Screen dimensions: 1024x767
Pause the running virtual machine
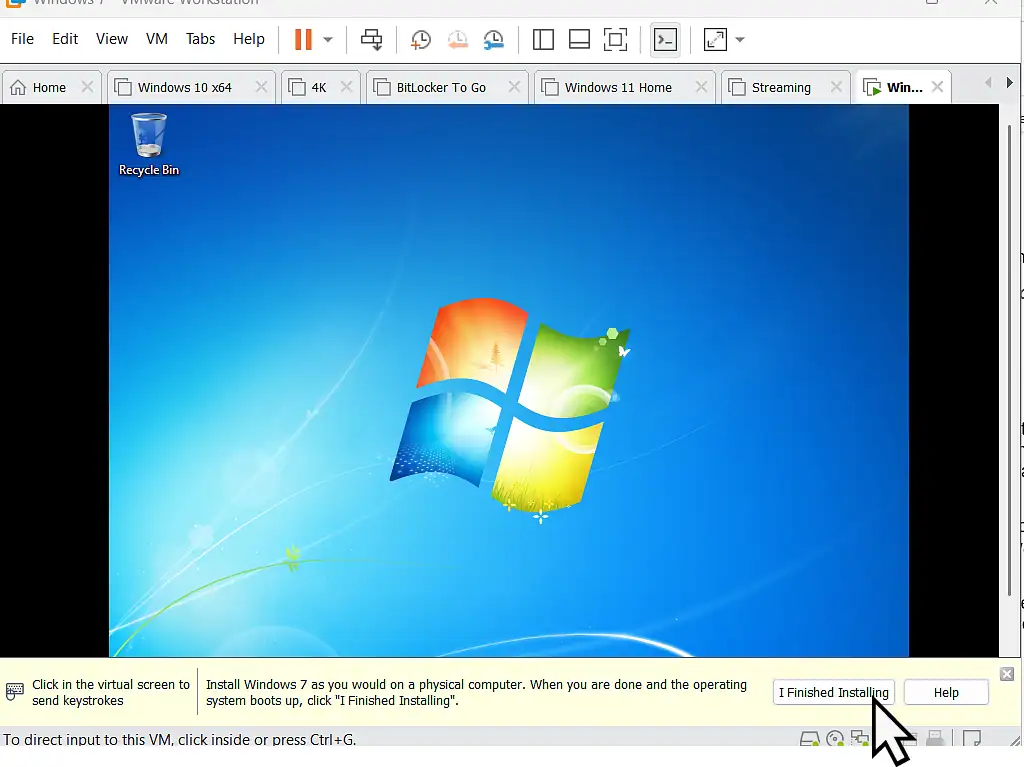coord(301,39)
